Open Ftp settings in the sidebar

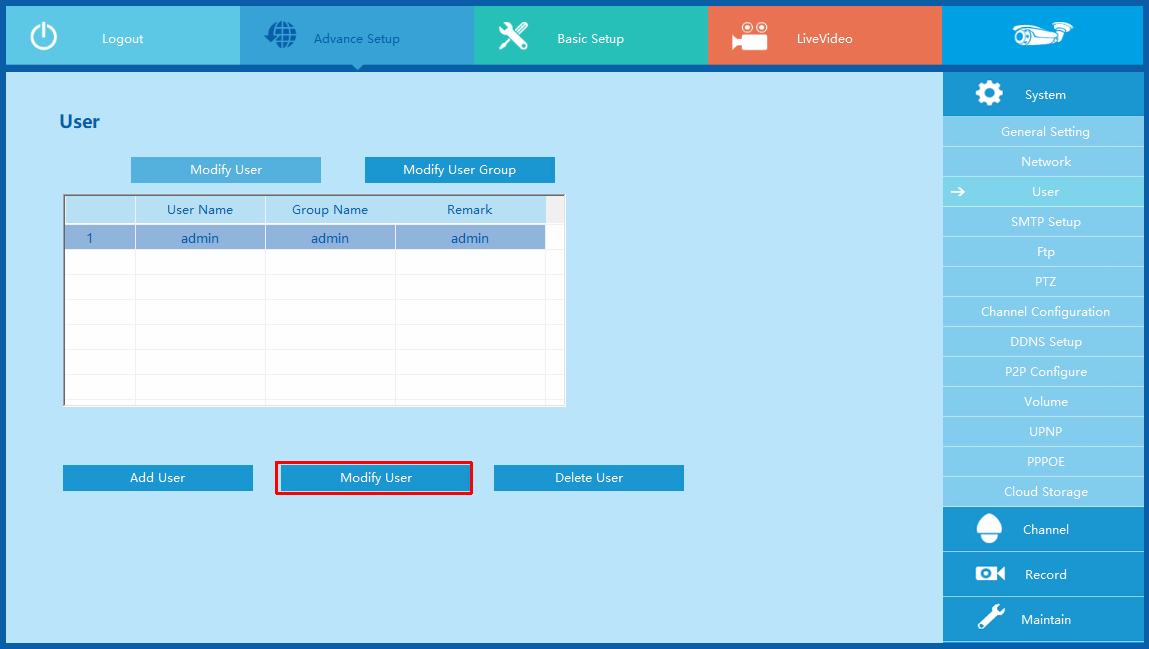pos(1043,252)
